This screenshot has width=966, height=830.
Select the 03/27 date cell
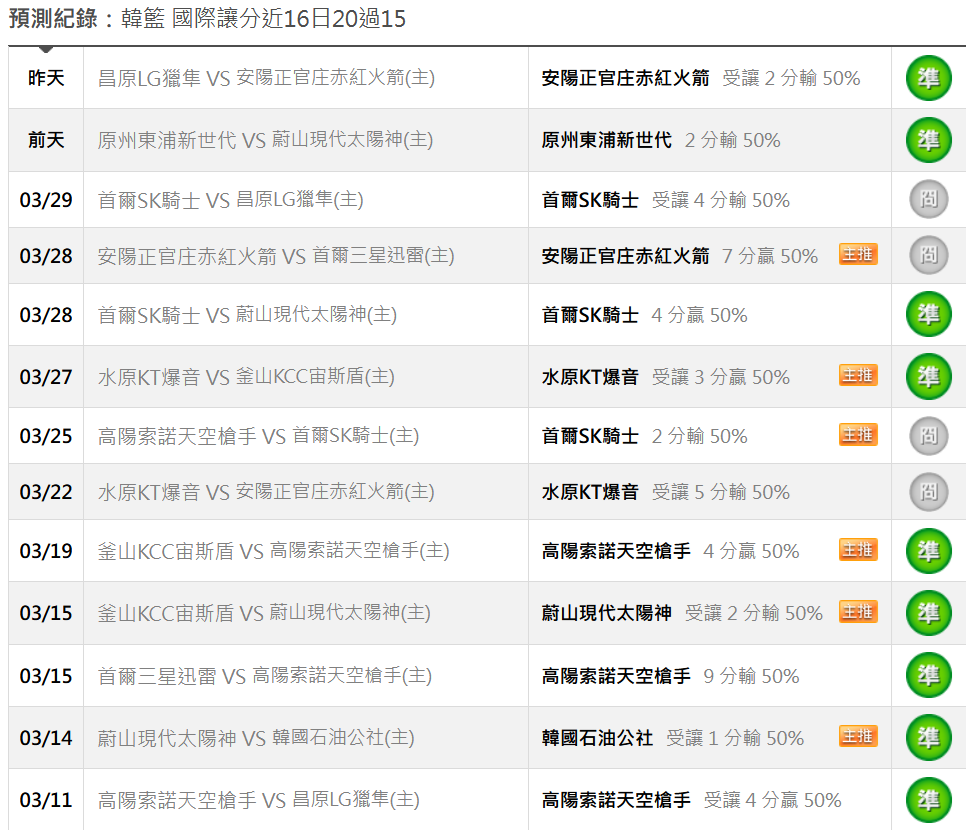pos(46,376)
